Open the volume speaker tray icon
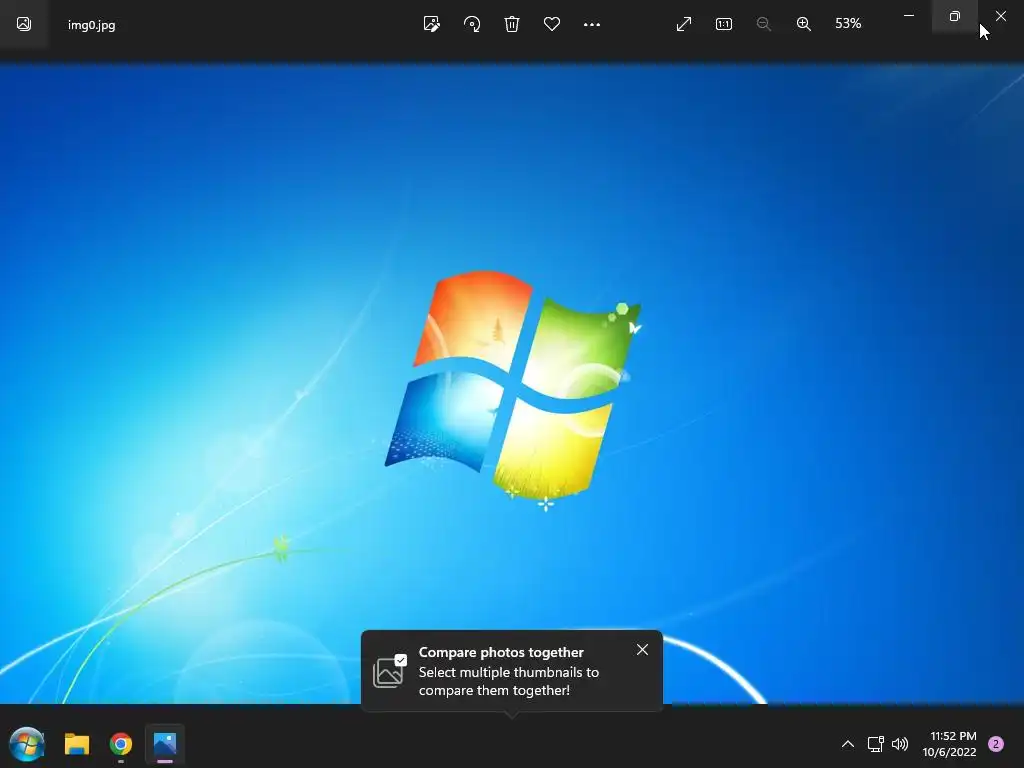 coord(900,744)
